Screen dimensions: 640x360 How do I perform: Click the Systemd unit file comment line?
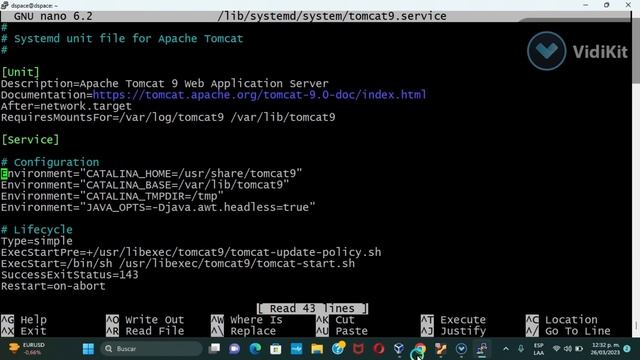122,39
